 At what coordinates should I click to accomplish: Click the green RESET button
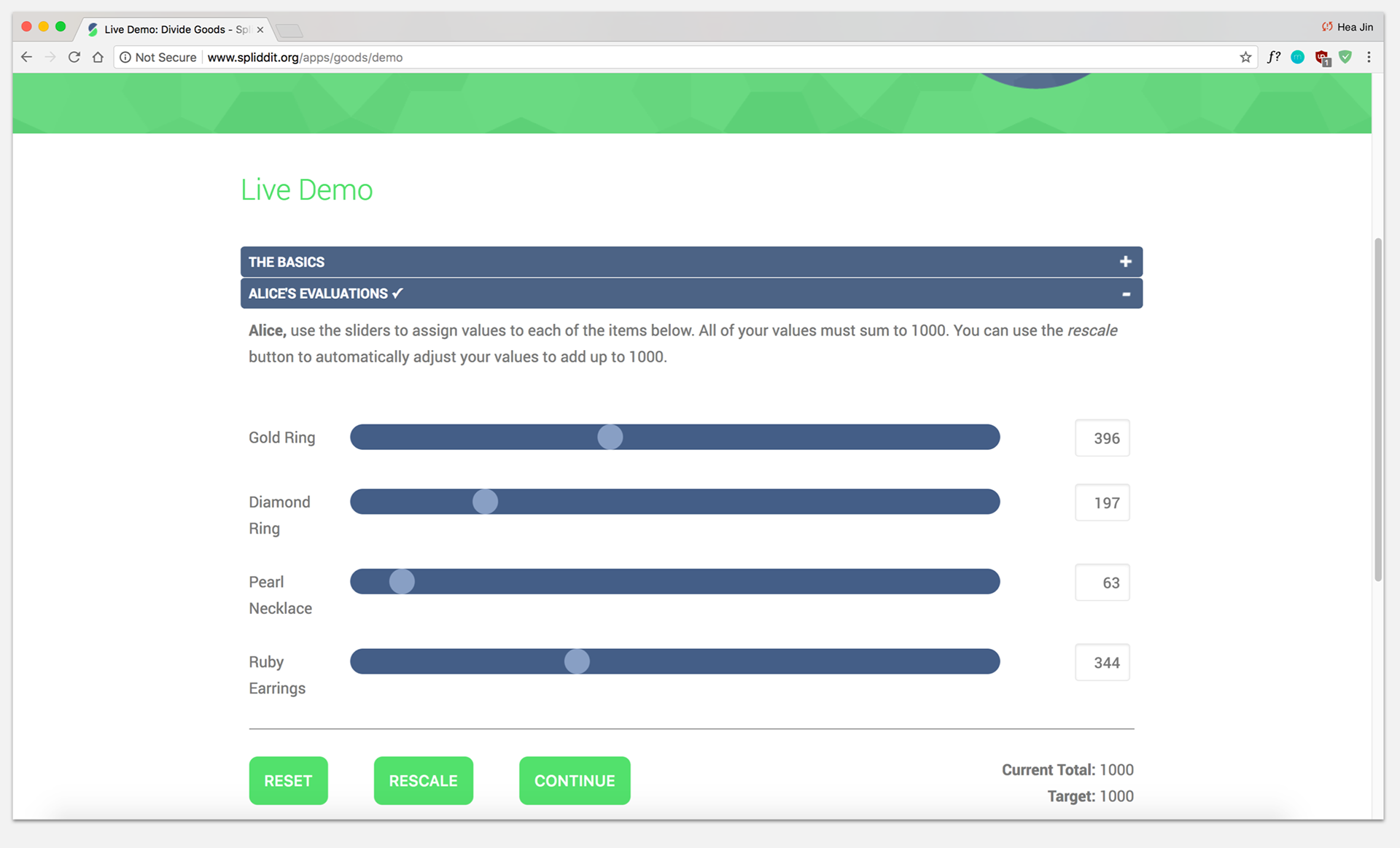coord(288,780)
